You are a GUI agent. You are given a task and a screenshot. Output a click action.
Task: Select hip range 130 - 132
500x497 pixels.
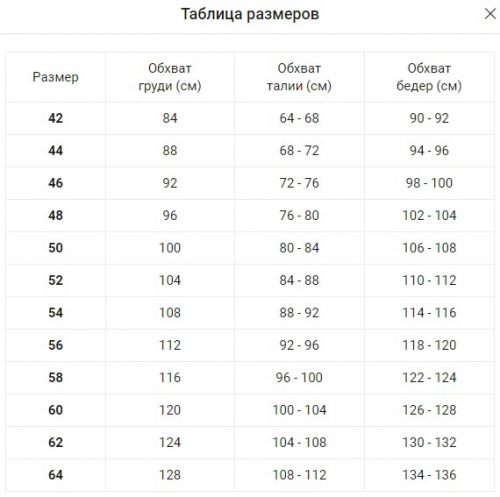pos(429,442)
